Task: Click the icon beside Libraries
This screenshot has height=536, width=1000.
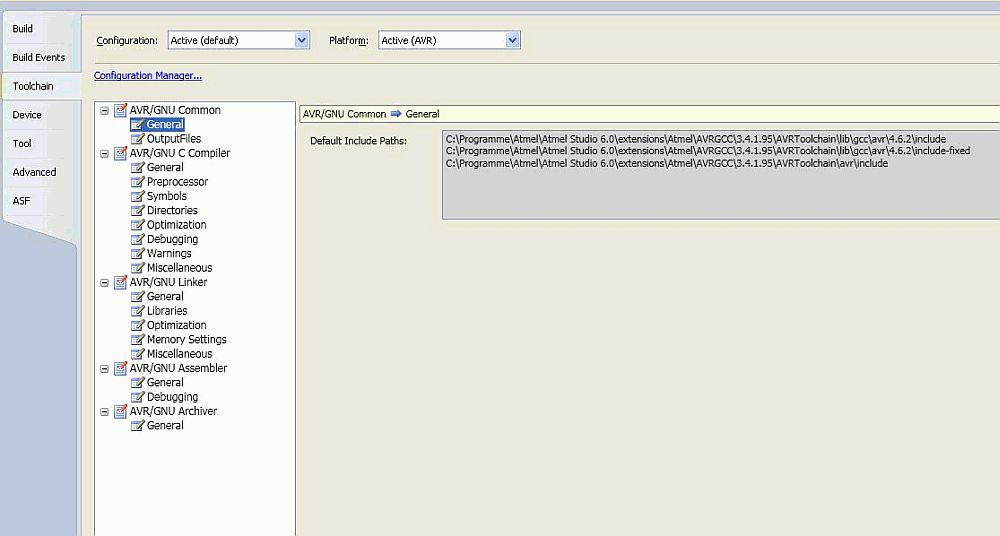Action: (137, 311)
